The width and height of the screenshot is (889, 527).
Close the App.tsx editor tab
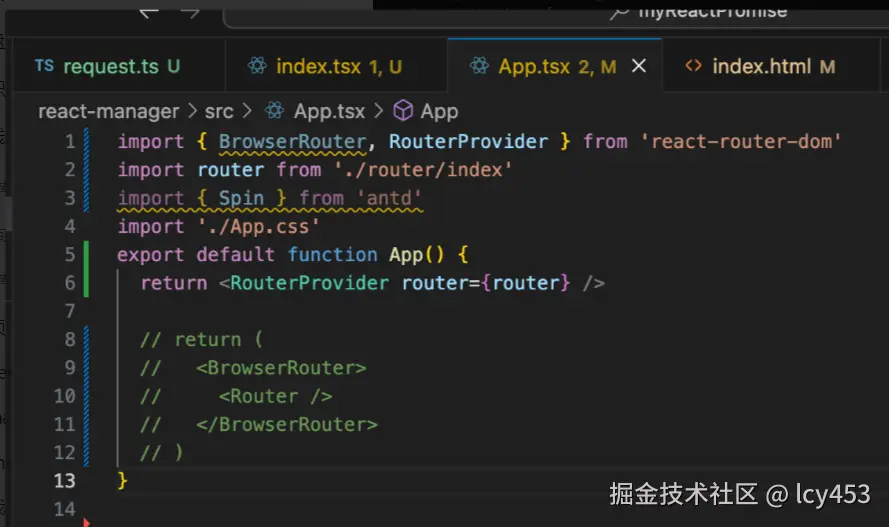[640, 66]
